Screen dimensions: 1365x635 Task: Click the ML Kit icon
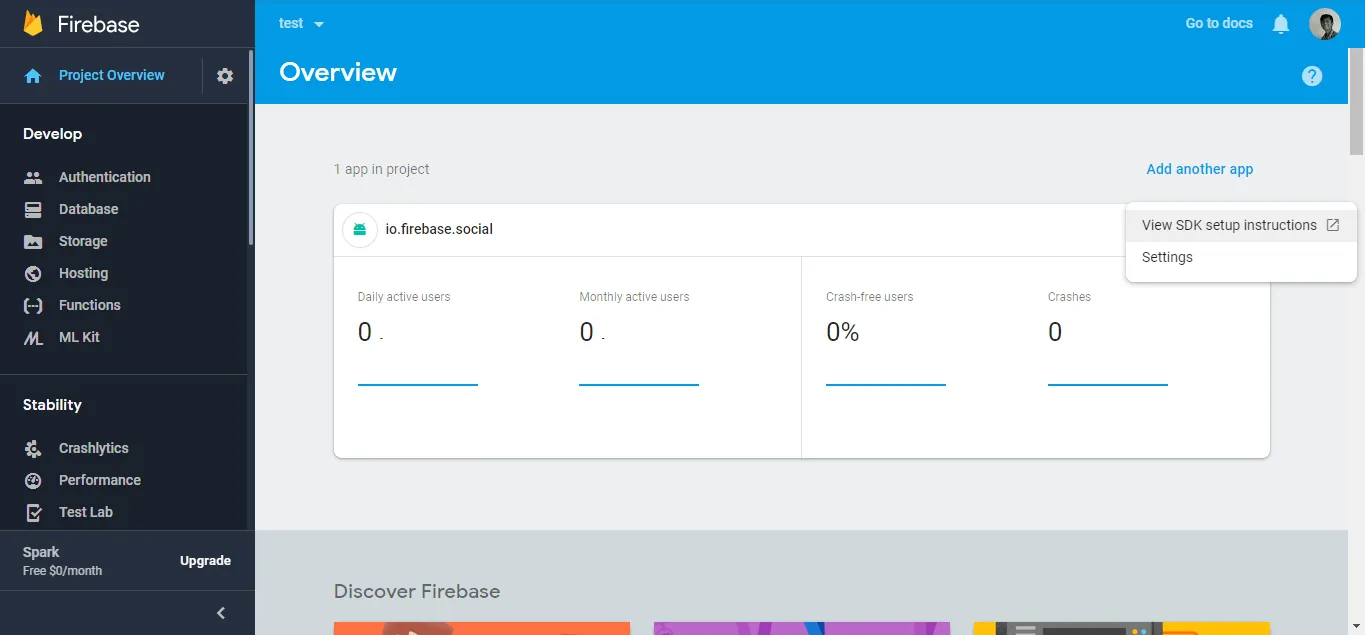click(x=33, y=338)
